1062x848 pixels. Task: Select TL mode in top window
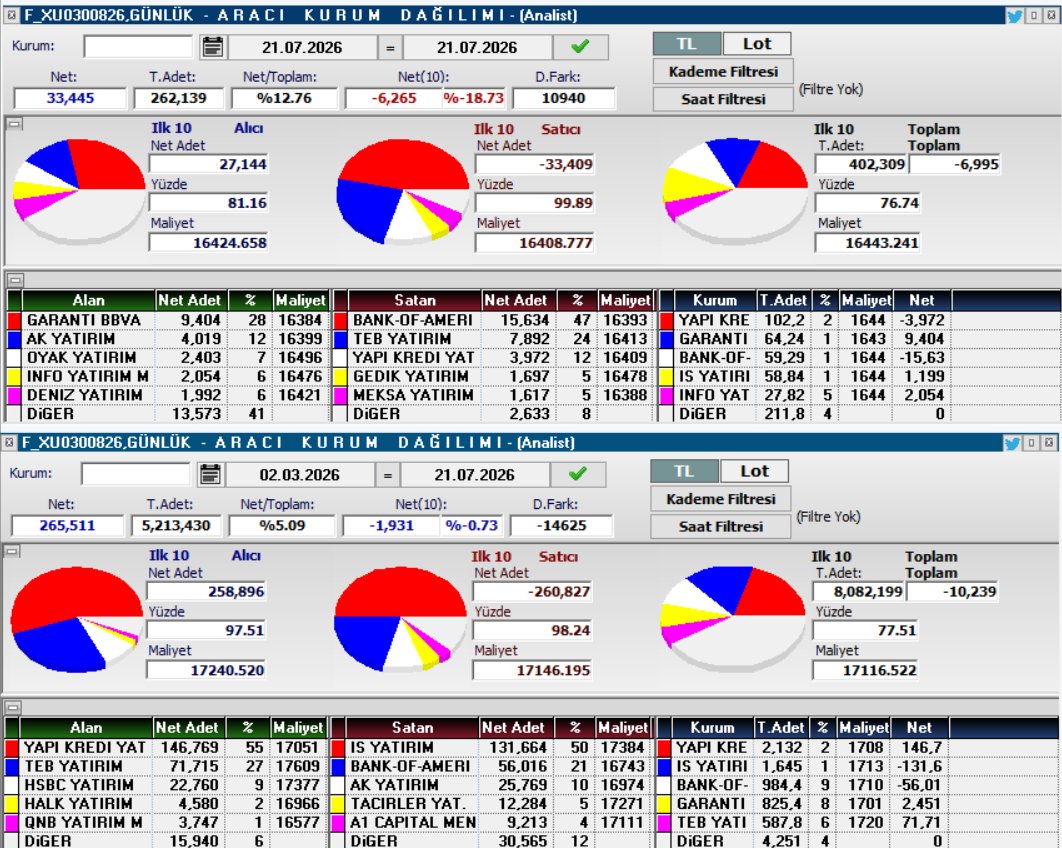point(687,44)
